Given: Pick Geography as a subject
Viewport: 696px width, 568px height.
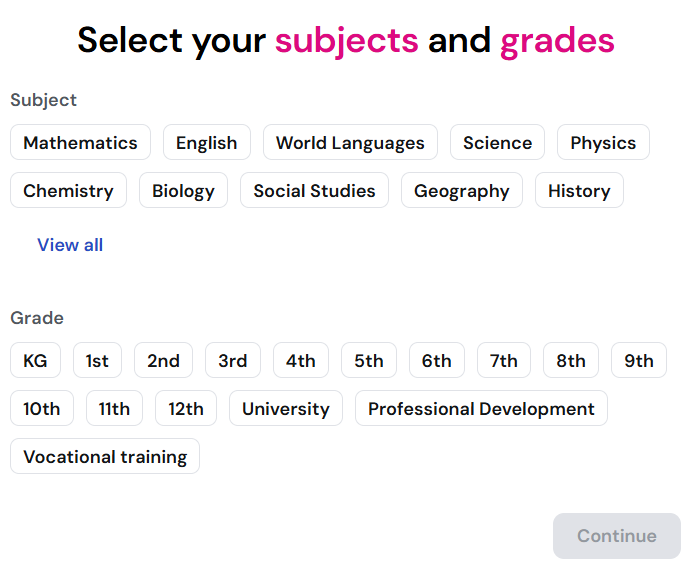Looking at the screenshot, I should point(461,191).
